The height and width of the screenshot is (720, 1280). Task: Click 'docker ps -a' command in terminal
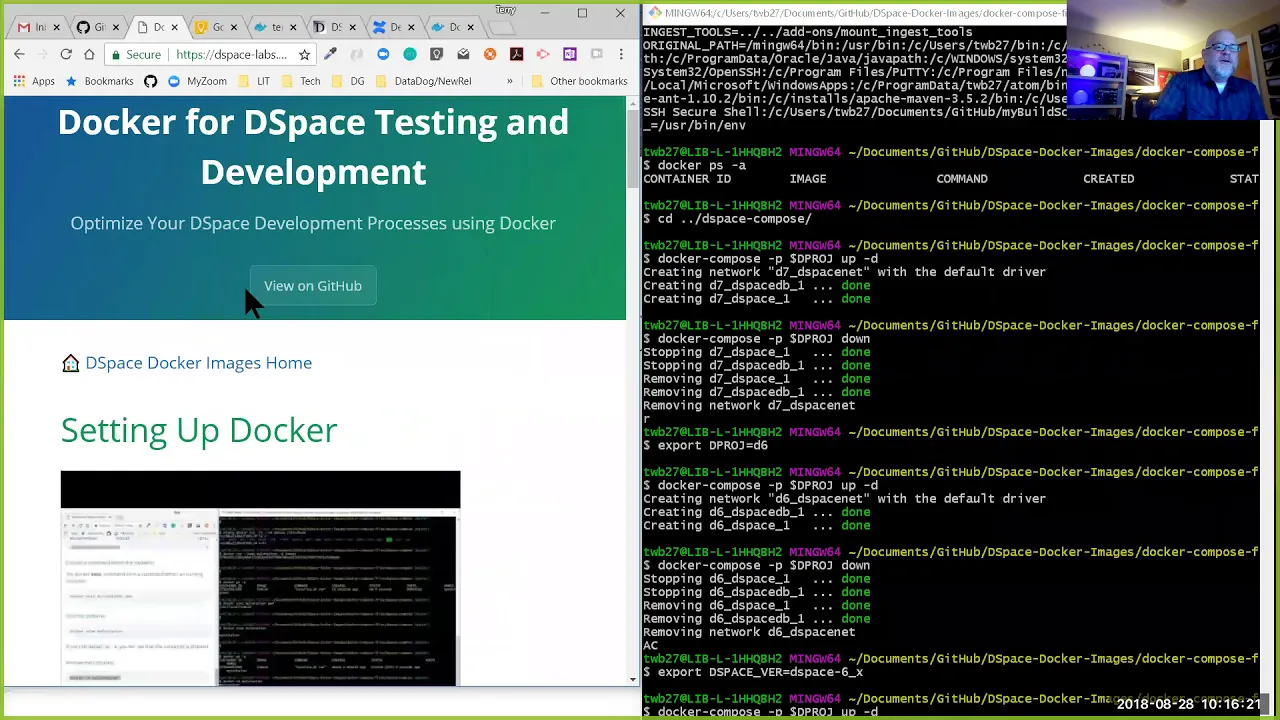click(x=694, y=165)
